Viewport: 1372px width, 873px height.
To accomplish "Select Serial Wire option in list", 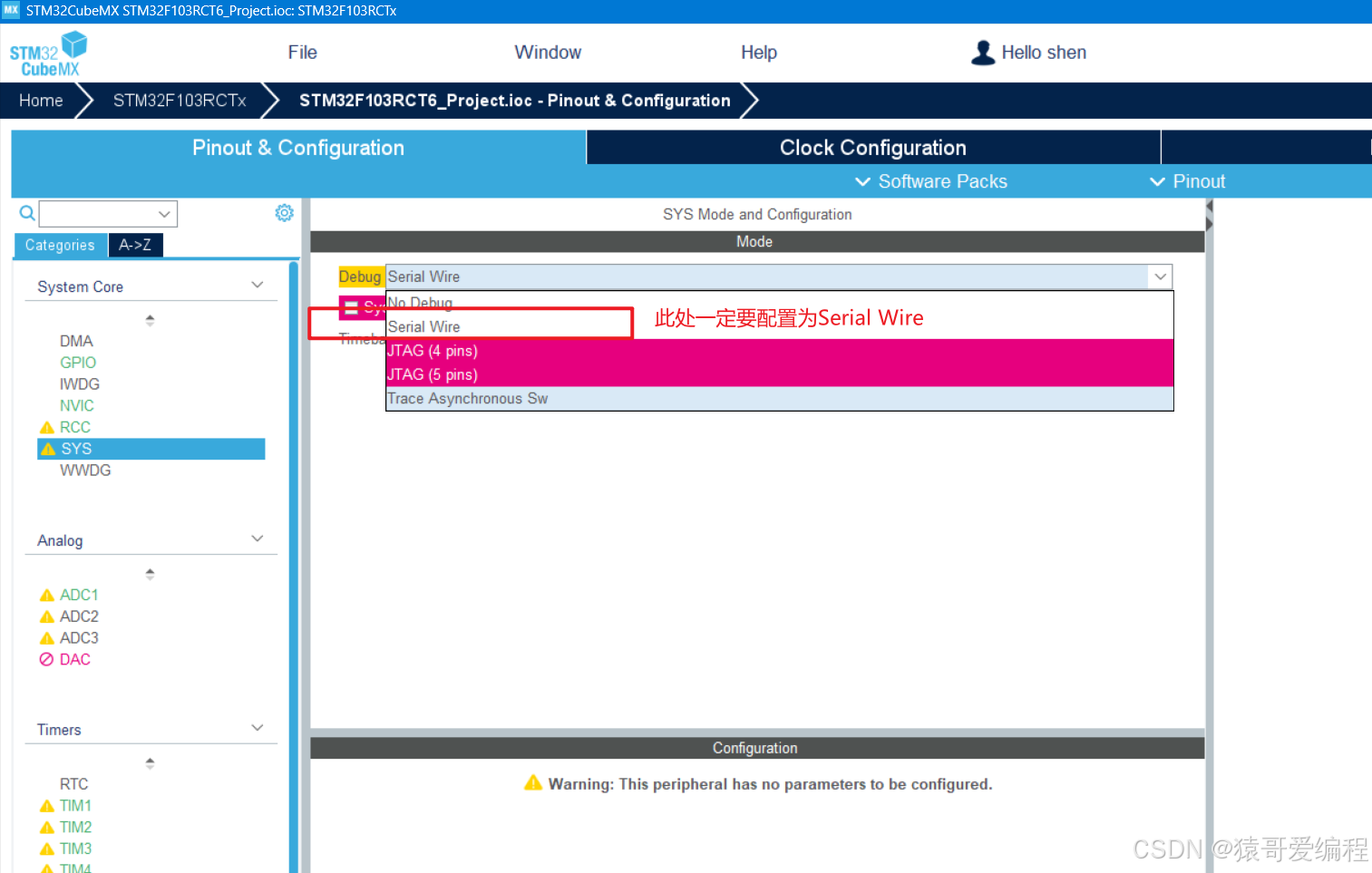I will 780,326.
